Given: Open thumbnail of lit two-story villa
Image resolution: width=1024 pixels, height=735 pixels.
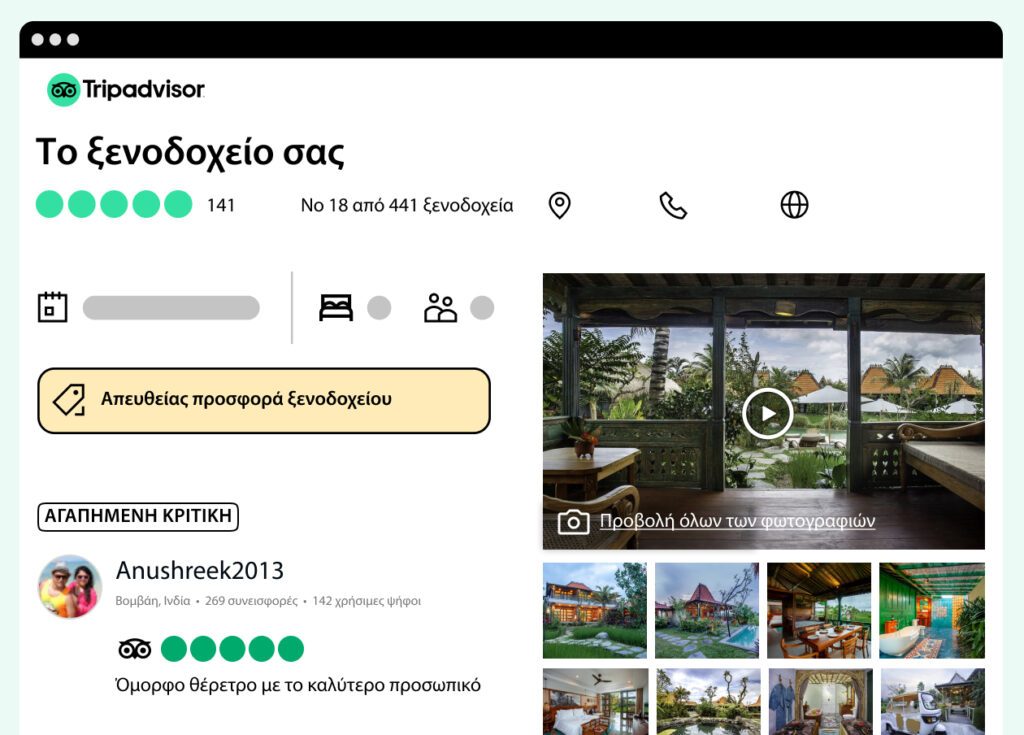Looking at the screenshot, I should coord(595,610).
